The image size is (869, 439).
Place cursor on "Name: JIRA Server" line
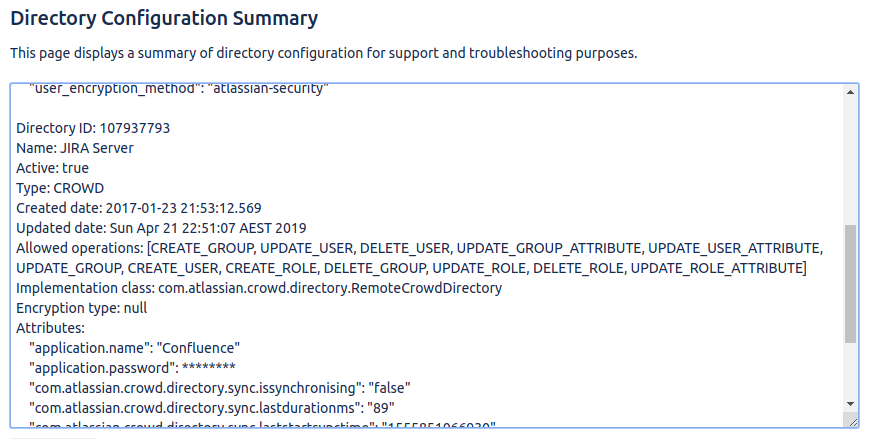coord(75,148)
